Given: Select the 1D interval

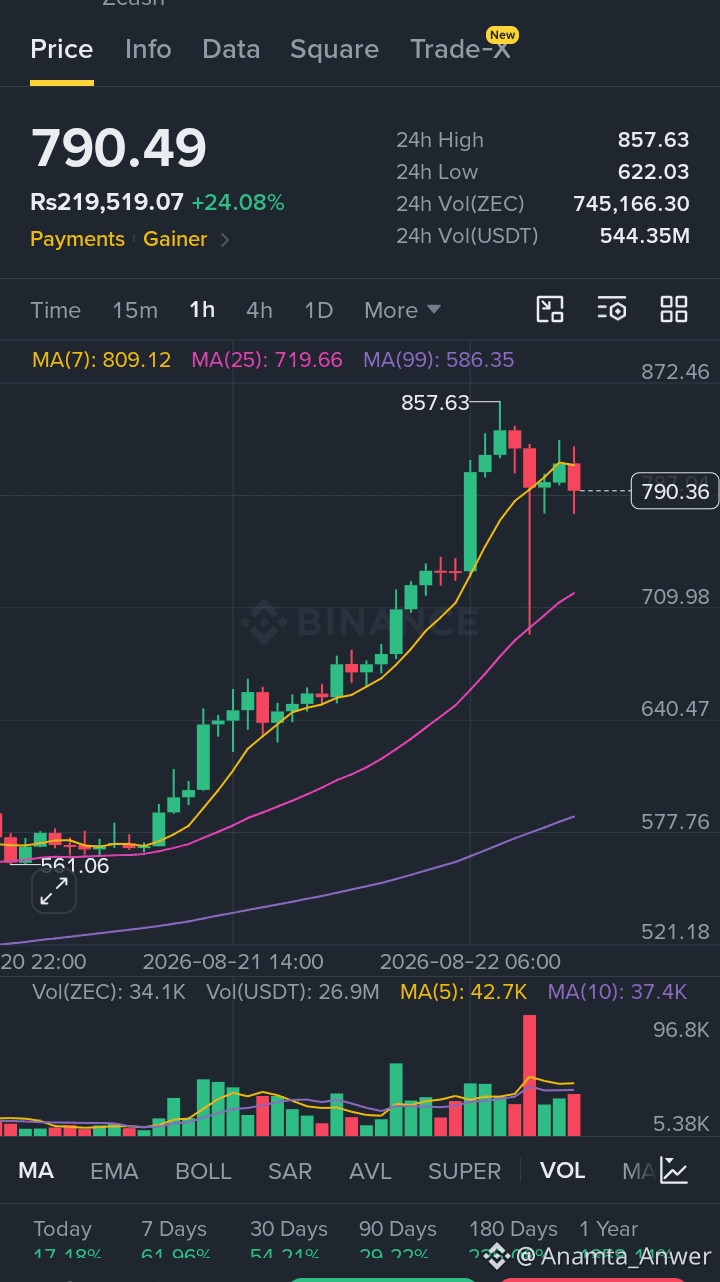Looking at the screenshot, I should click(x=318, y=310).
